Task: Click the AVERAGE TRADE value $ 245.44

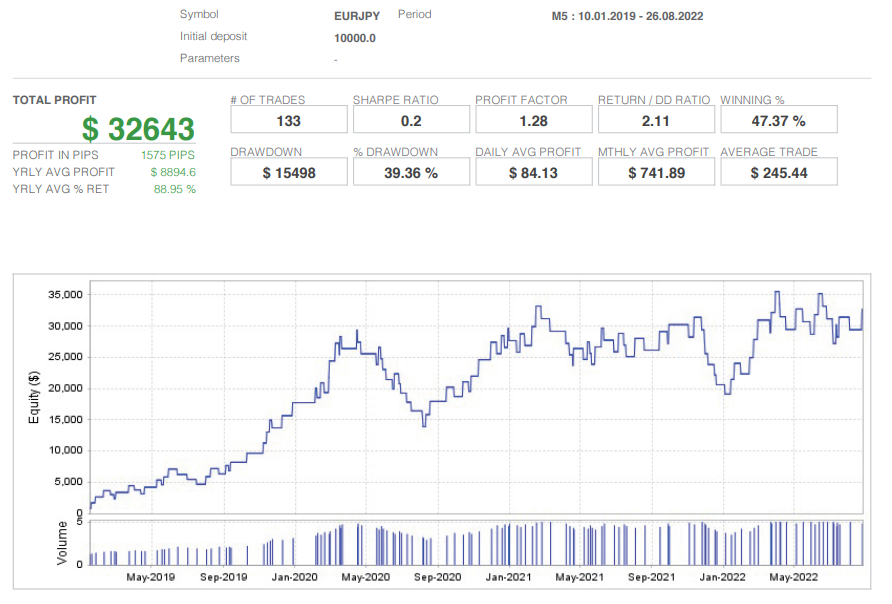Action: point(778,171)
